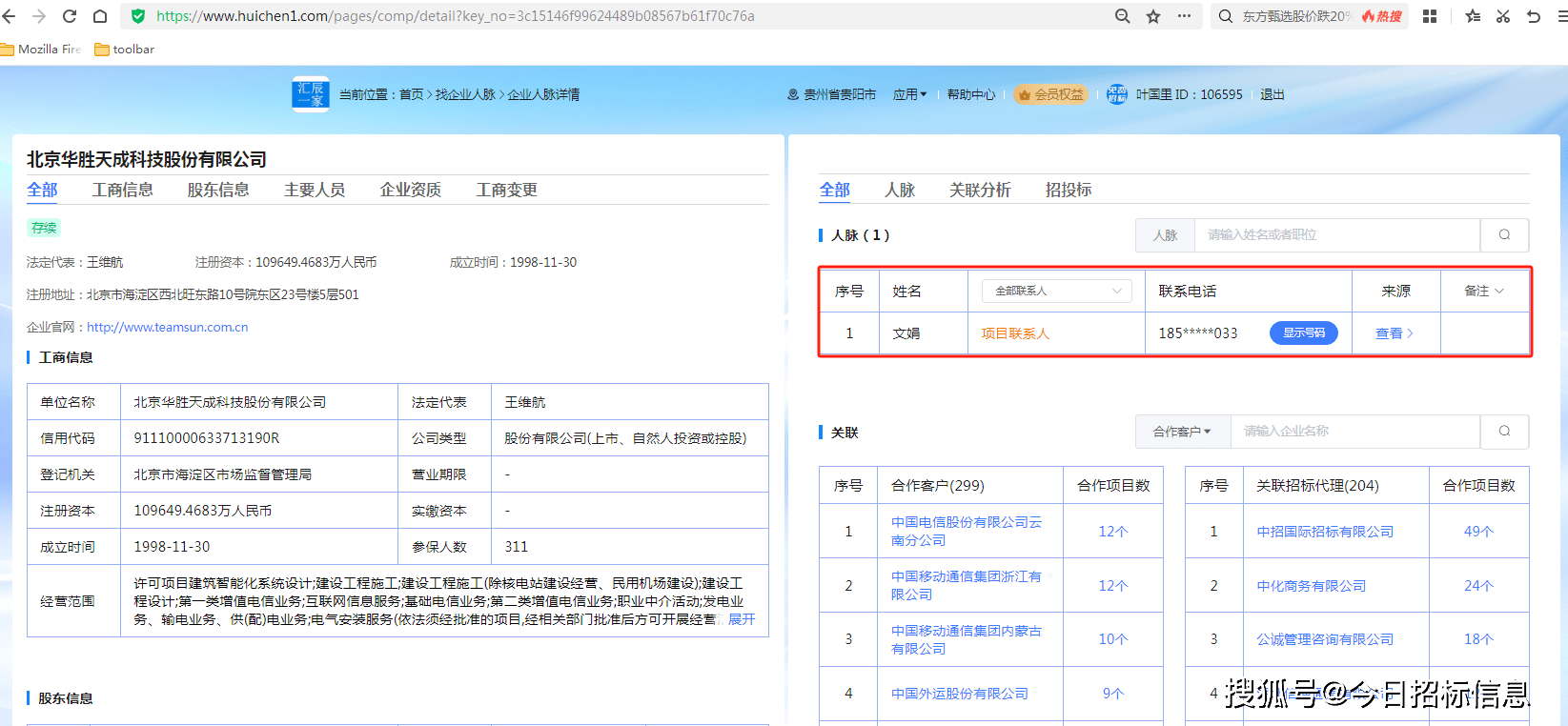Open the favorites list star icon
Screen dimensions: 1568x726
[1473, 16]
